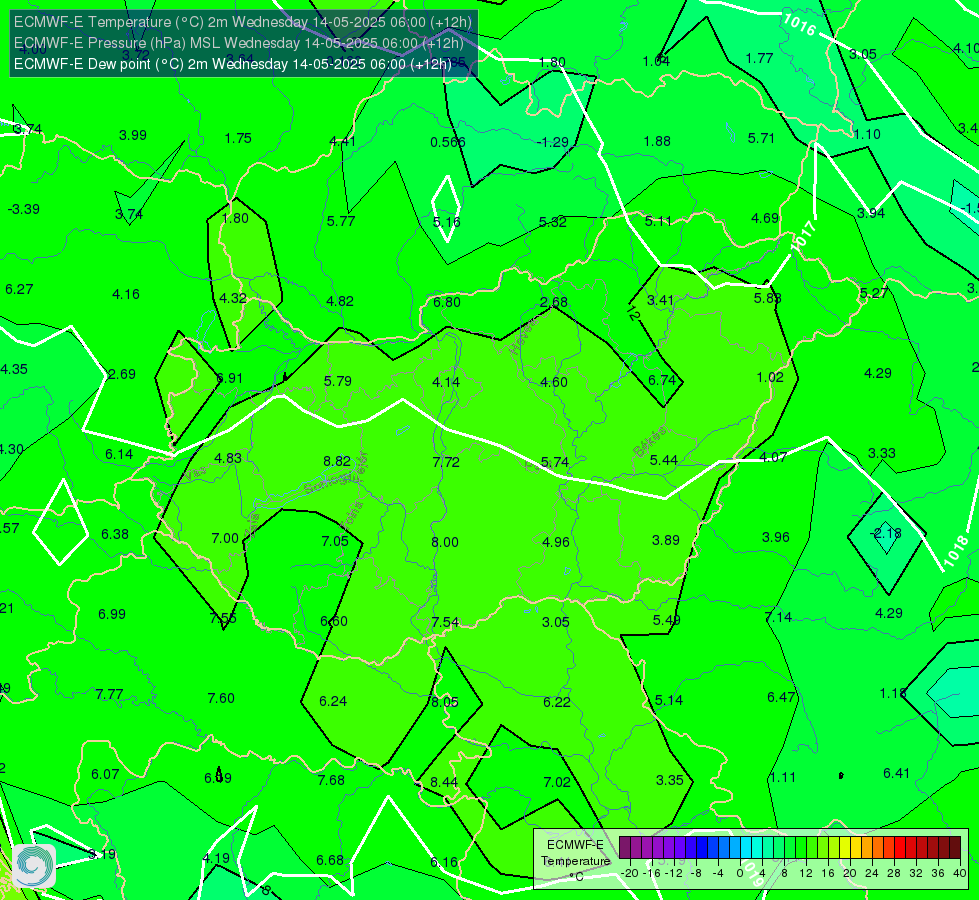979x900 pixels.
Task: Click the dew point value 3.99
Action: coord(133,135)
